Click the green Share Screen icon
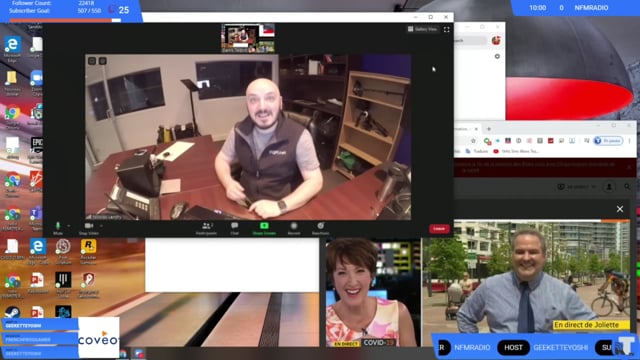This screenshot has width=640, height=360. [x=264, y=226]
